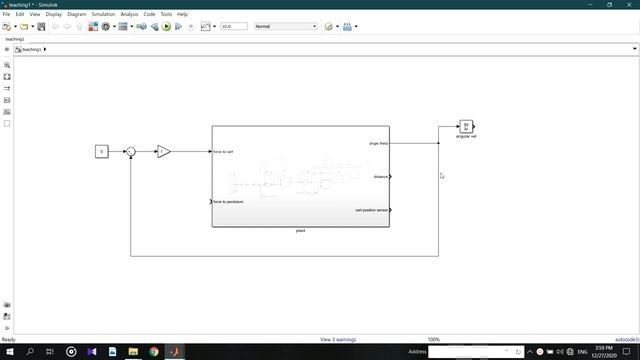This screenshot has height=360, width=640.
Task: Click the Stop simulation button
Action: click(x=191, y=27)
